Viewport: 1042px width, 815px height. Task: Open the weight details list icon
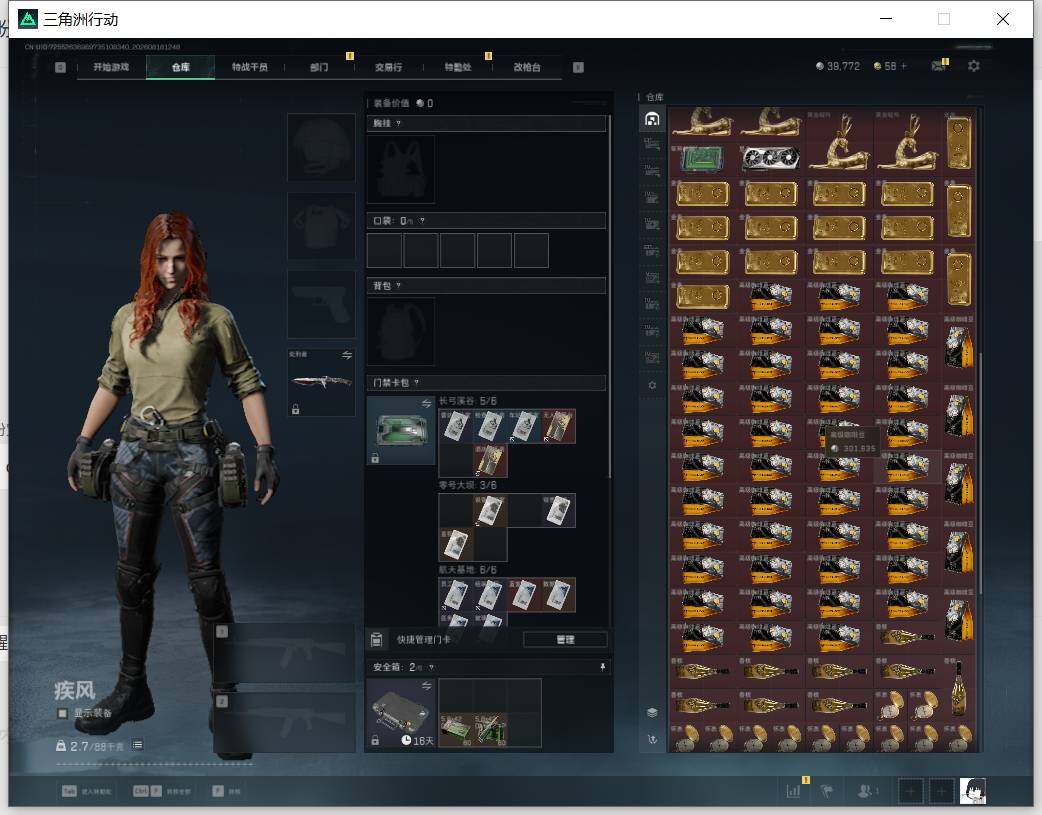point(137,745)
